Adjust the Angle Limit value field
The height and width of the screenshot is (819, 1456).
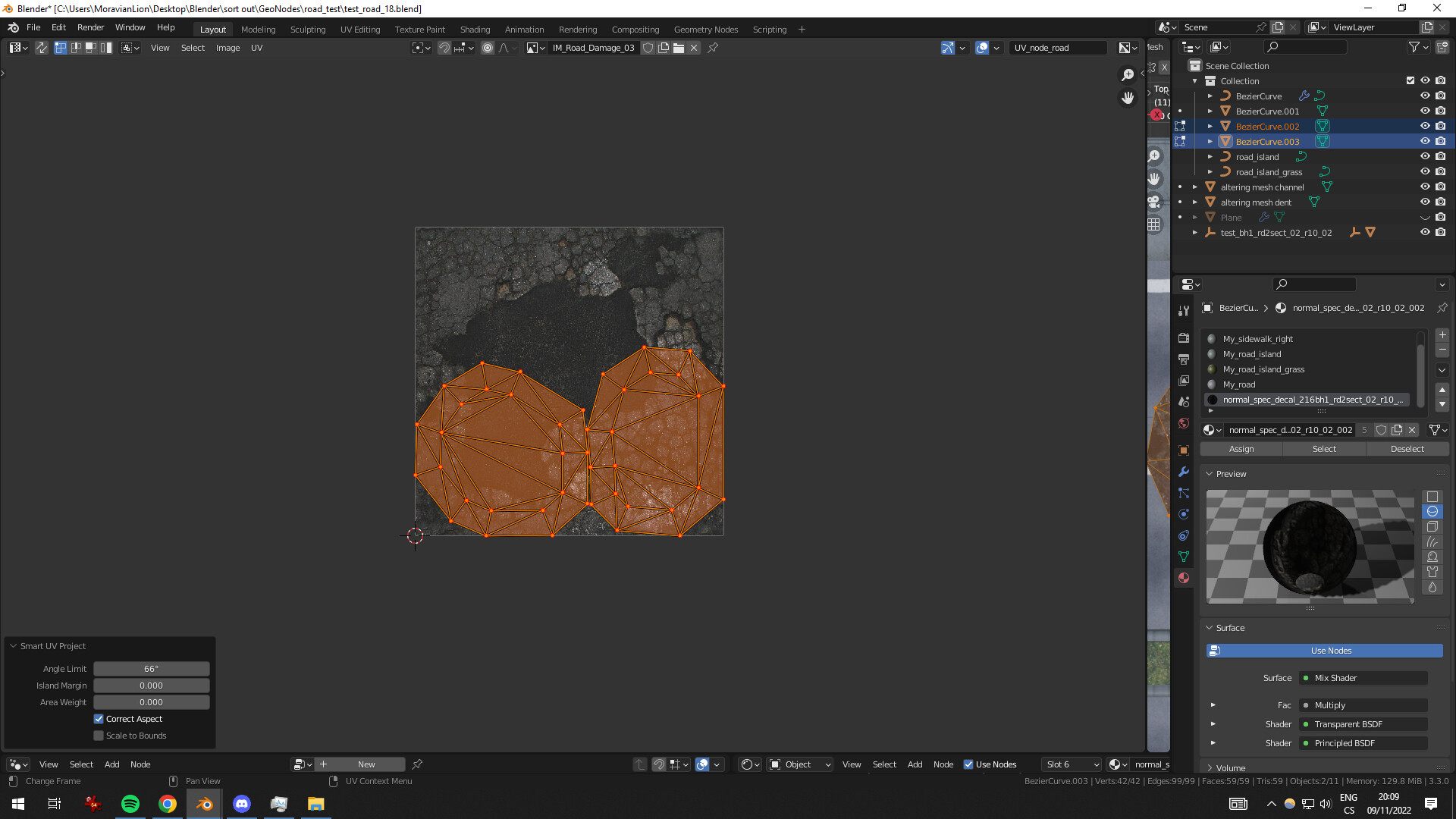[x=152, y=669]
